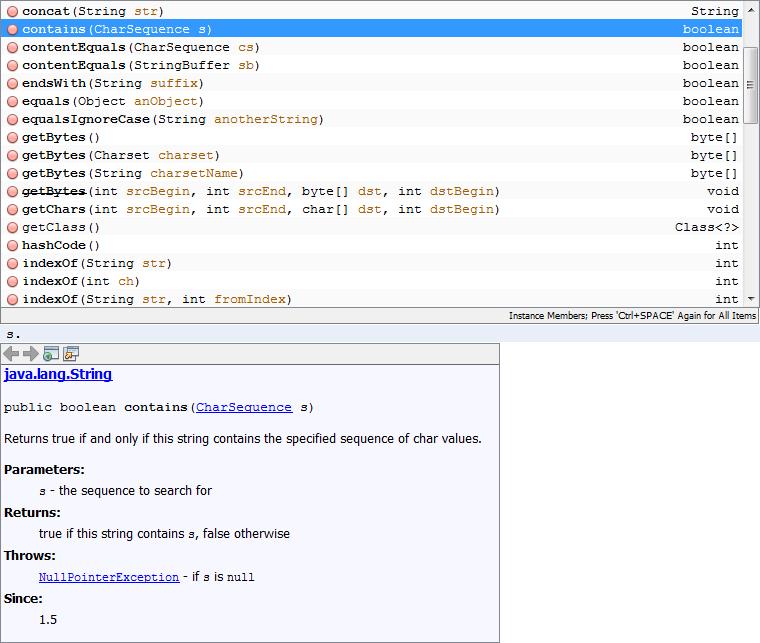The width and height of the screenshot is (760, 643).
Task: Click the method icon beside concat(String str)
Action: click(13, 11)
